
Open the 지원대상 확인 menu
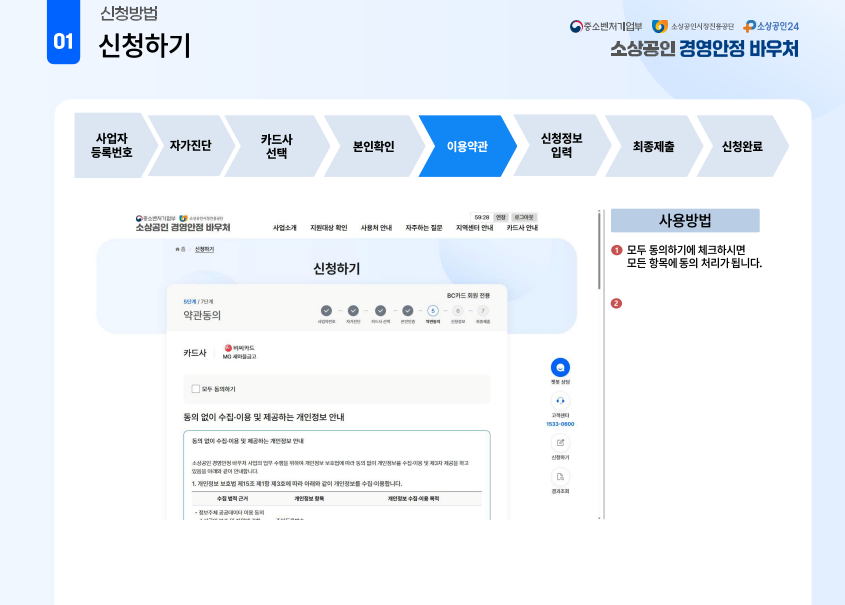pos(329,228)
